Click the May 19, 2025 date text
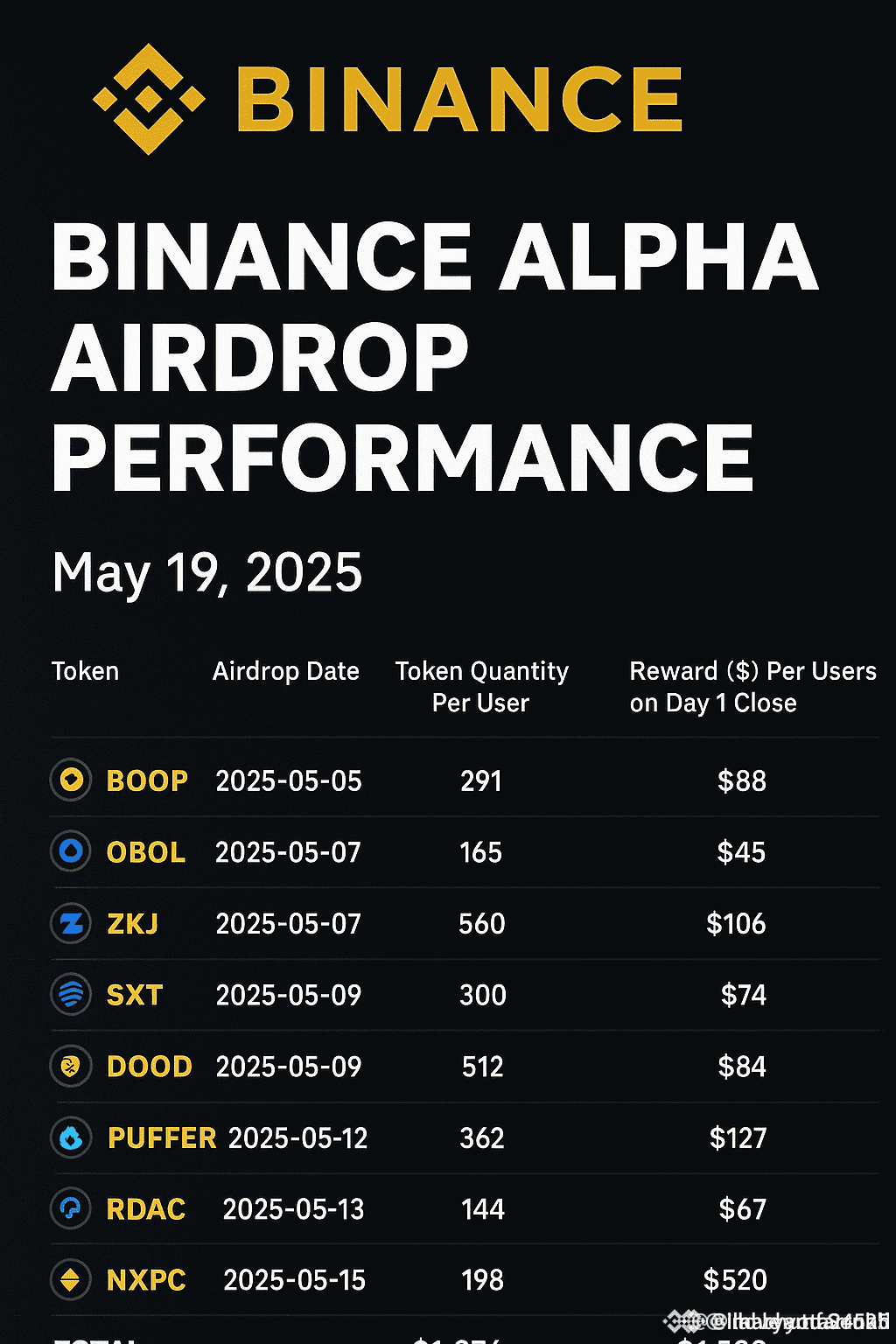896x1344 pixels. [x=207, y=573]
